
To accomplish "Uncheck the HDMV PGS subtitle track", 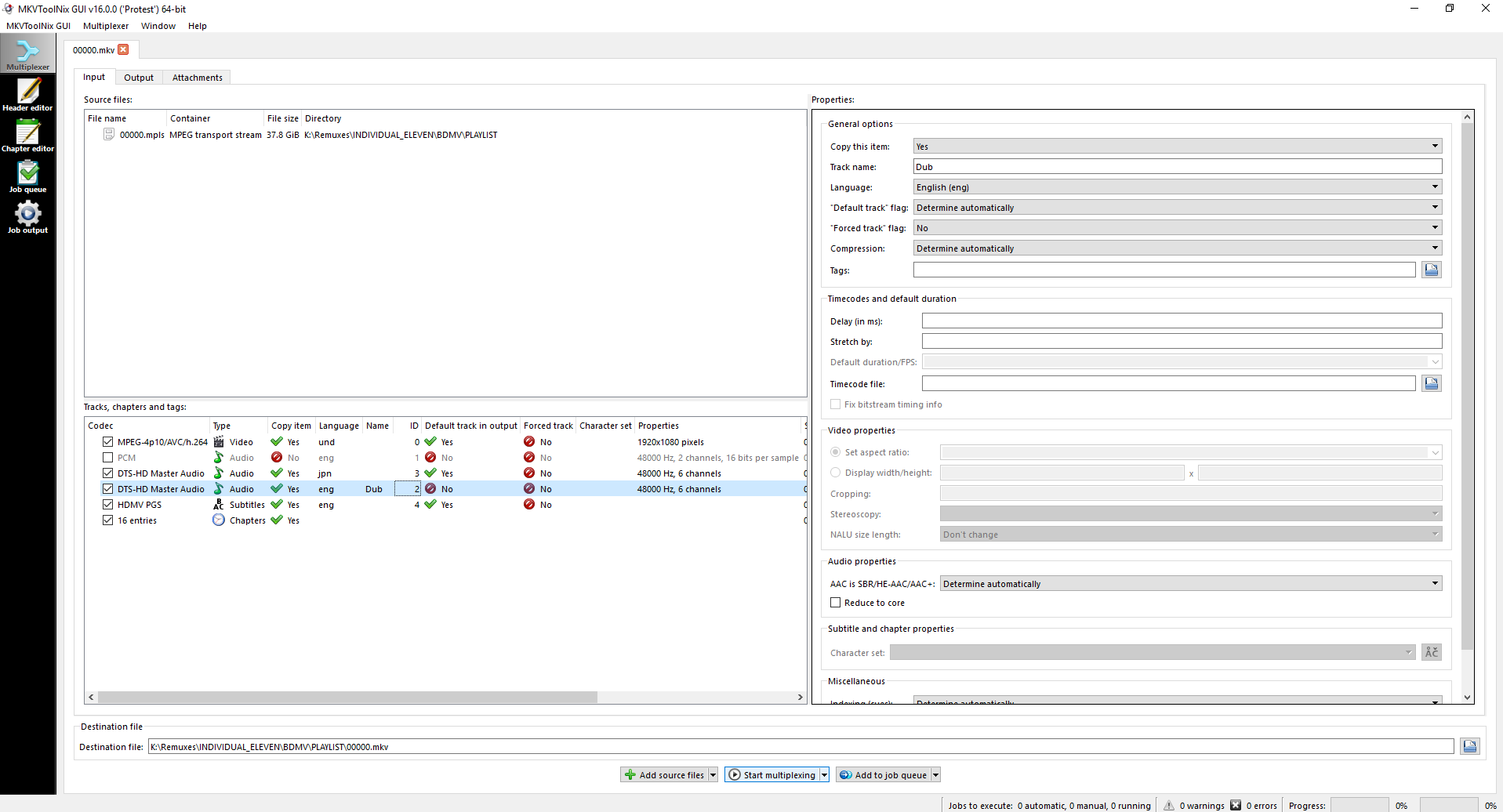I will 108,505.
